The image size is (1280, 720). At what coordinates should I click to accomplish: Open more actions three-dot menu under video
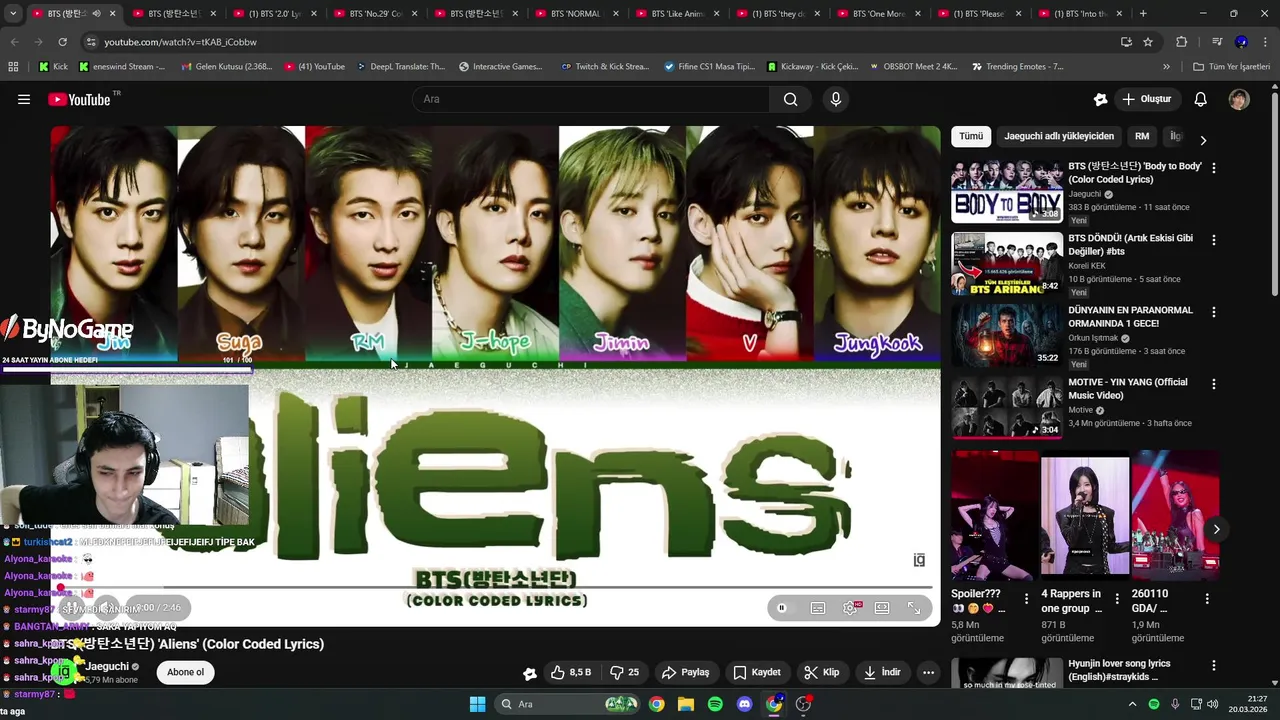click(x=929, y=672)
